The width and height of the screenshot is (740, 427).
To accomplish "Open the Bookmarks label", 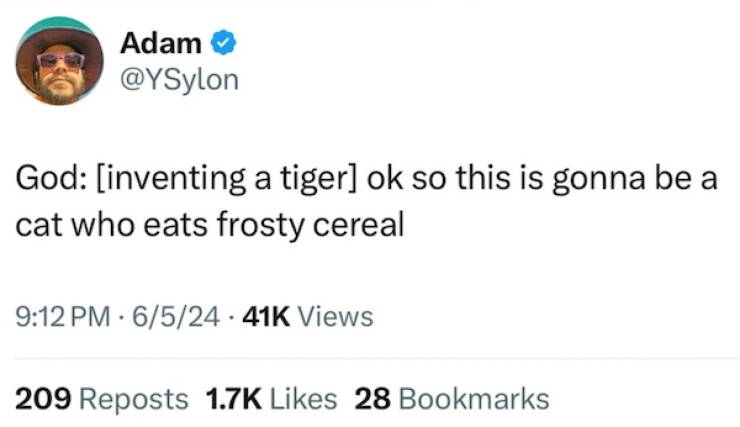I will pyautogui.click(x=473, y=399).
